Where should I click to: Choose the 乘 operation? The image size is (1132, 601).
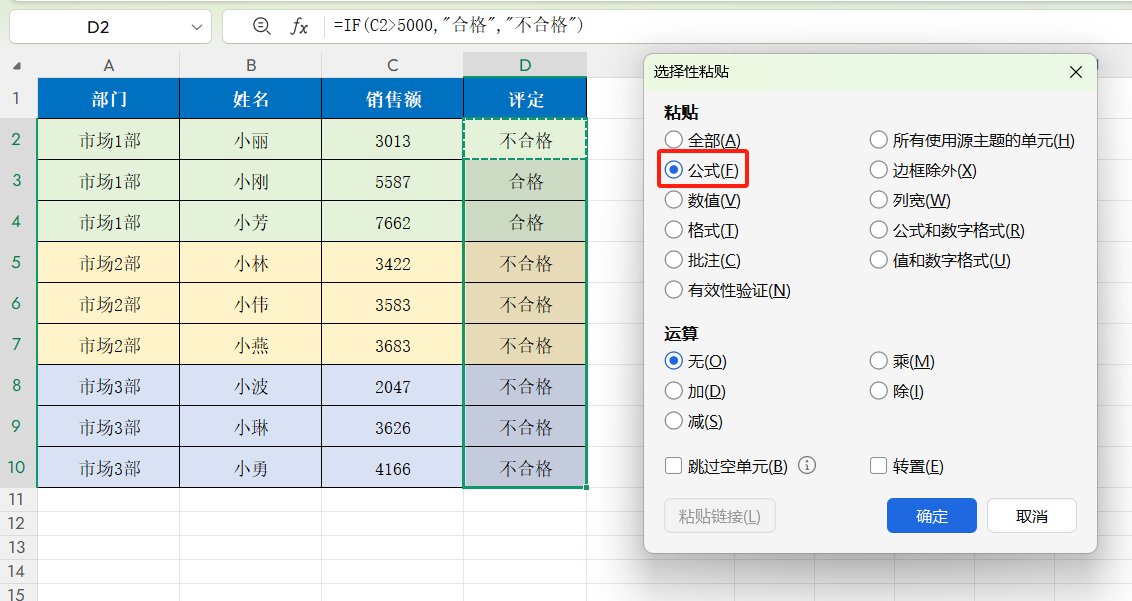879,360
